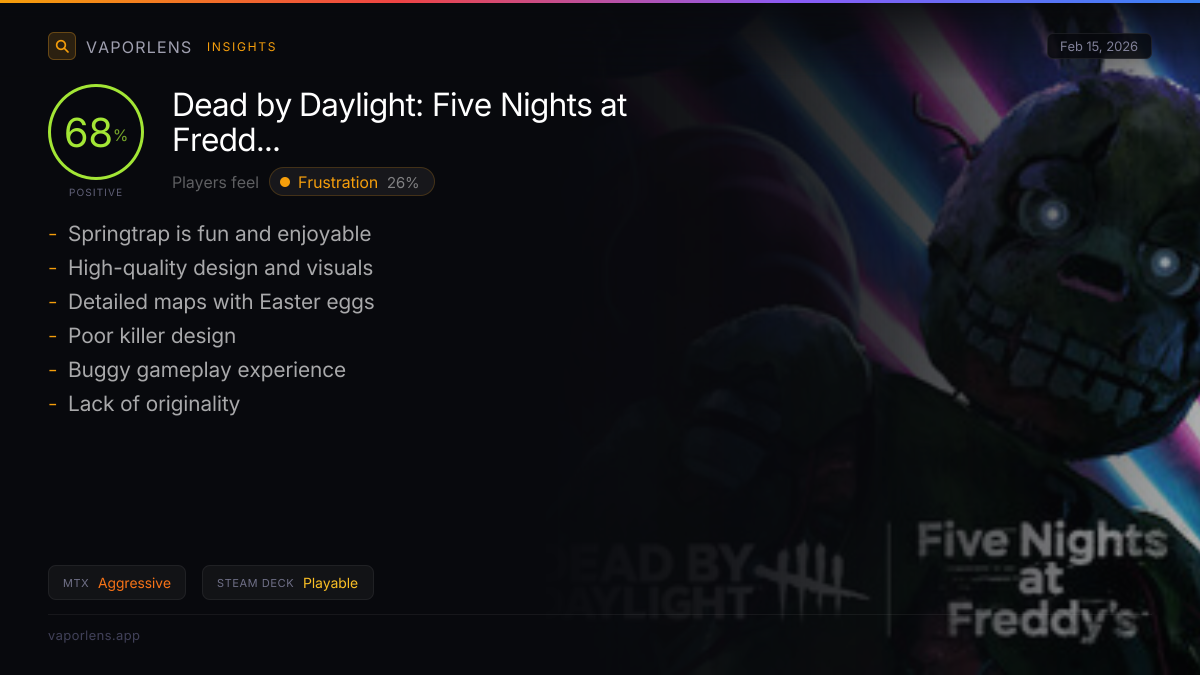Select "High-quality design and visuals" insight
This screenshot has width=1200, height=675.
[220, 268]
